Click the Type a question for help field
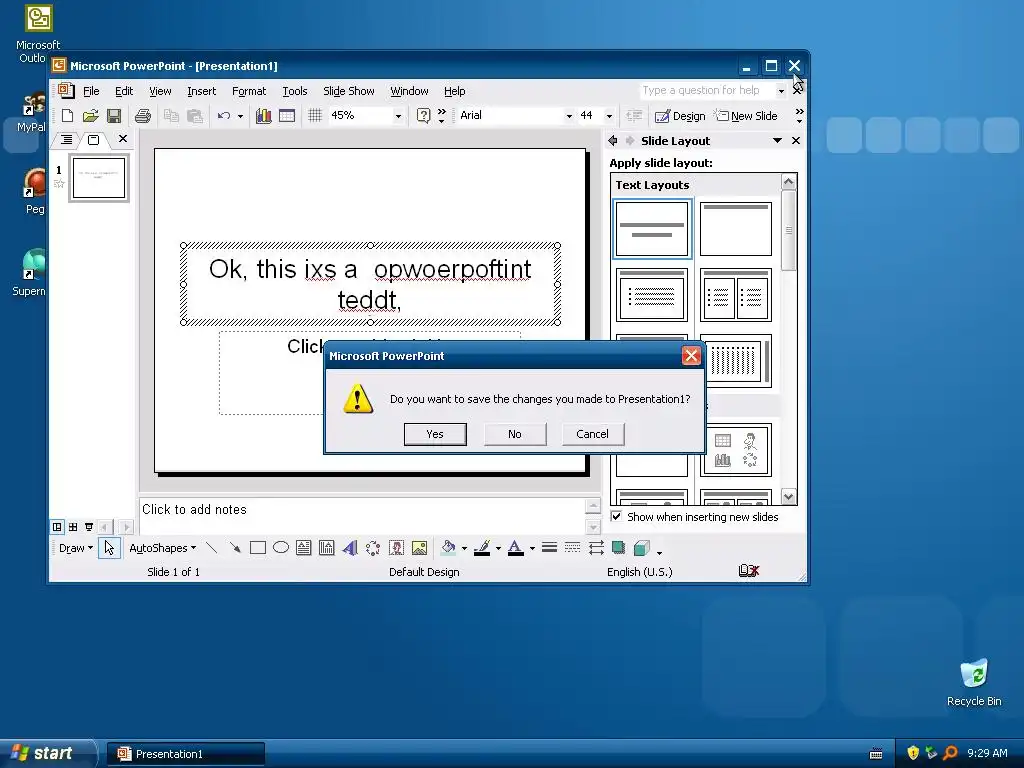The height and width of the screenshot is (768, 1024). point(707,90)
